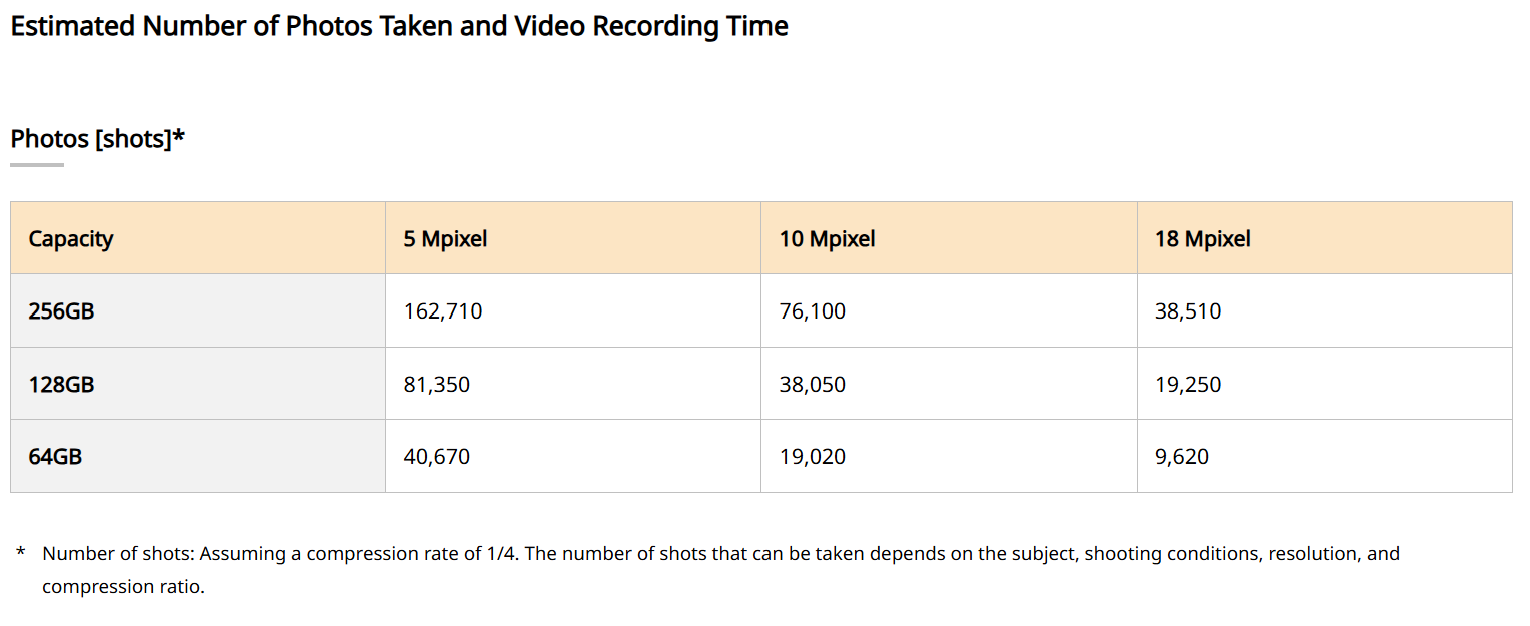Click the 38,050 value cell
This screenshot has height=626, width=1530.
pos(812,385)
